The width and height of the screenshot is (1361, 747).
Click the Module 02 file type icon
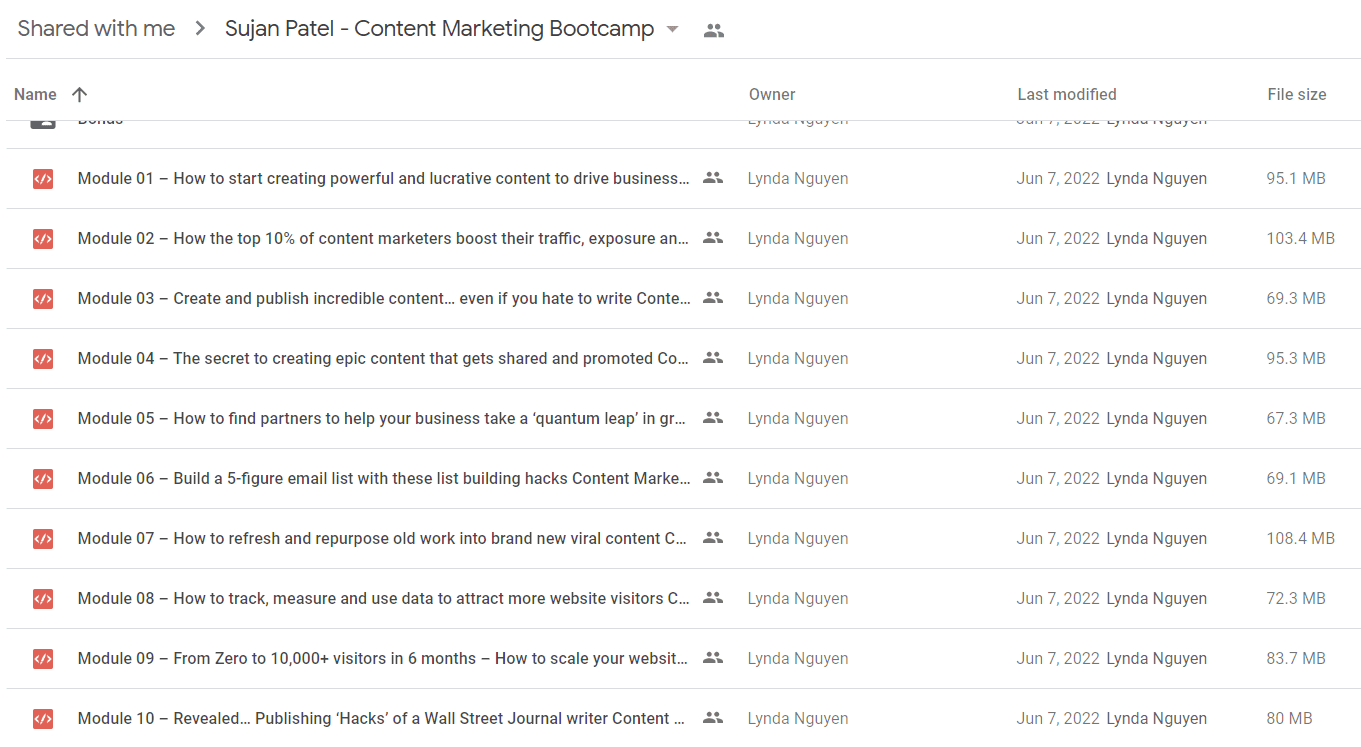(42, 239)
